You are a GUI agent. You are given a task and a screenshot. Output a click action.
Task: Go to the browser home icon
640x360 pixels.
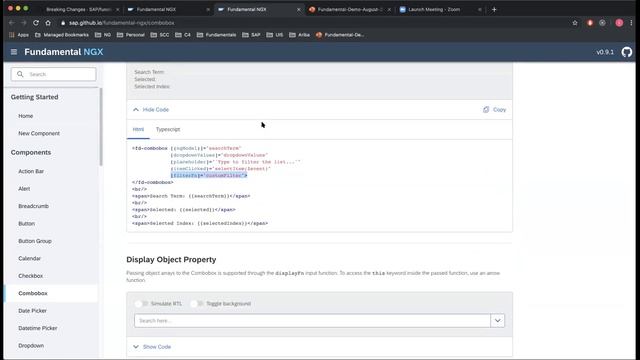point(48,23)
